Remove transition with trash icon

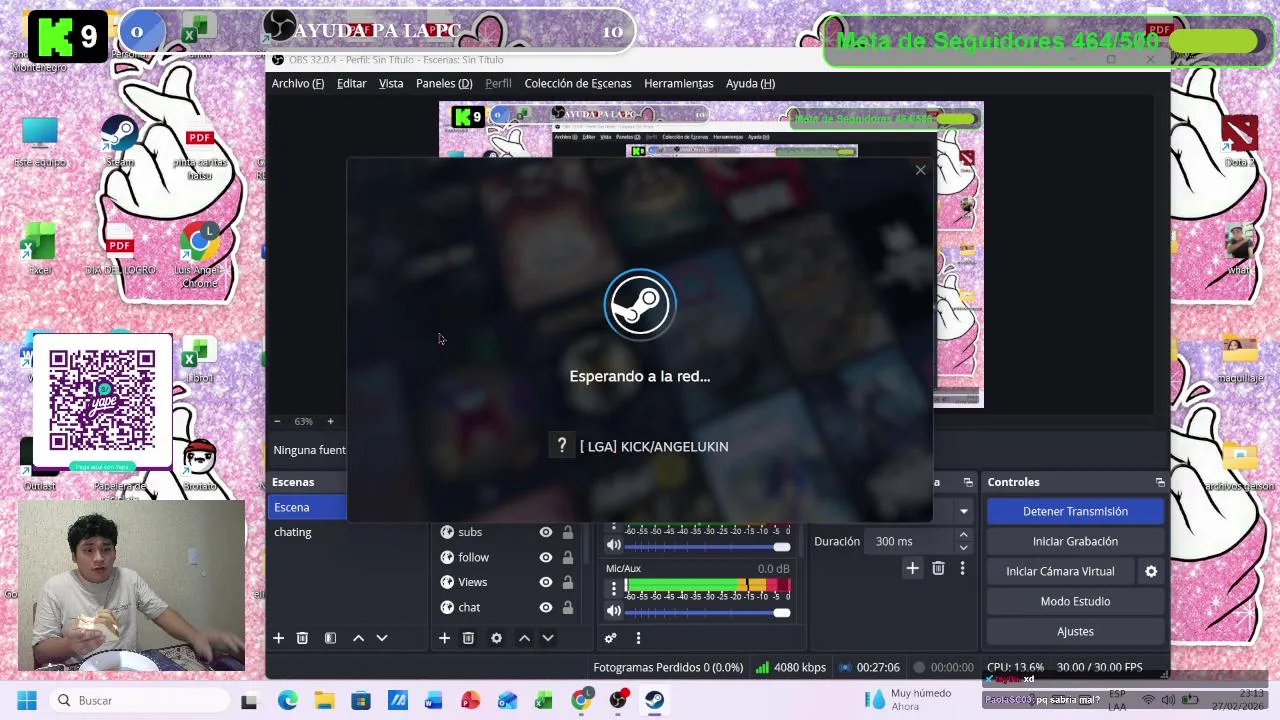(938, 568)
